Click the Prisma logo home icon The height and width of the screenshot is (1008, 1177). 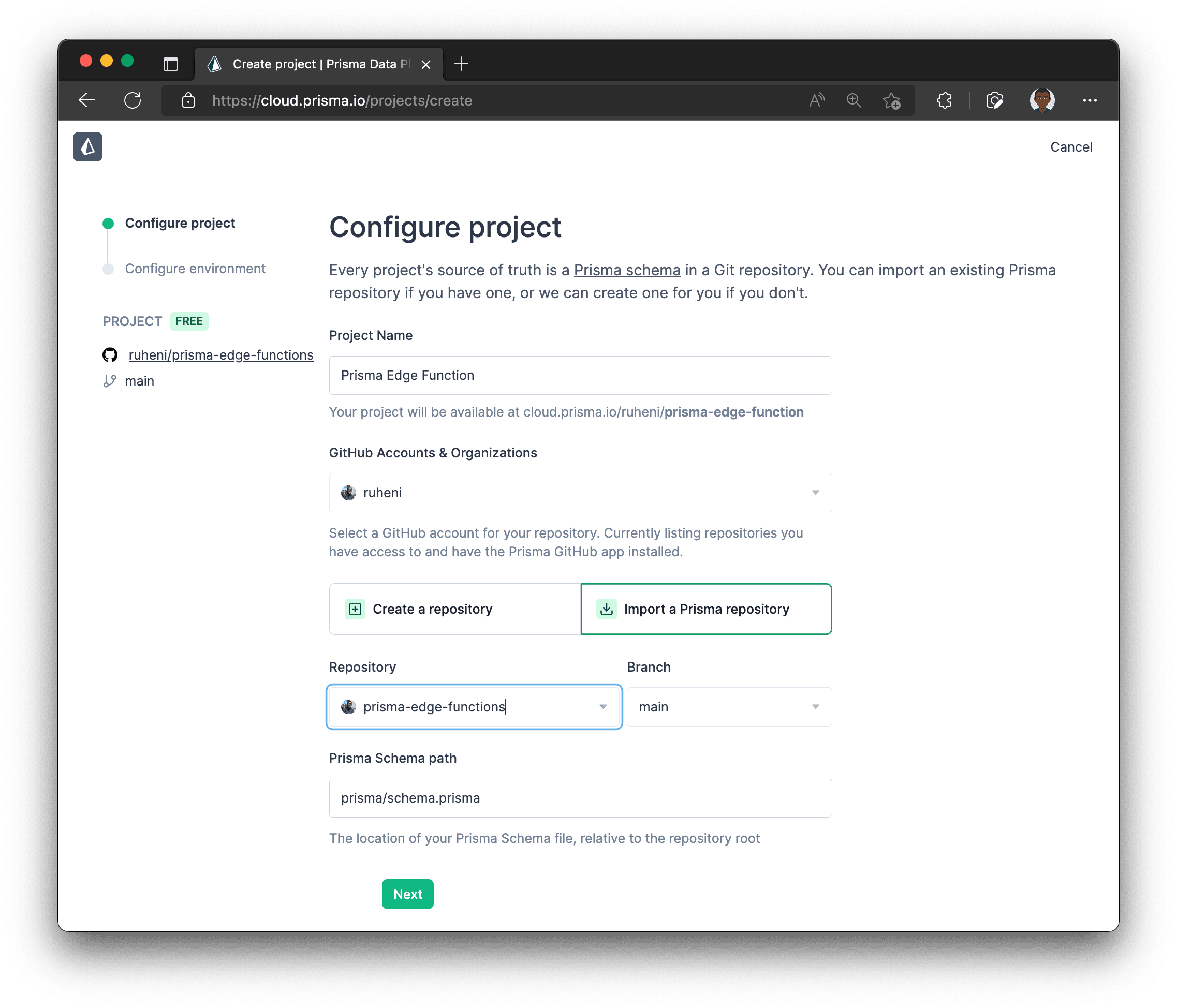[87, 147]
